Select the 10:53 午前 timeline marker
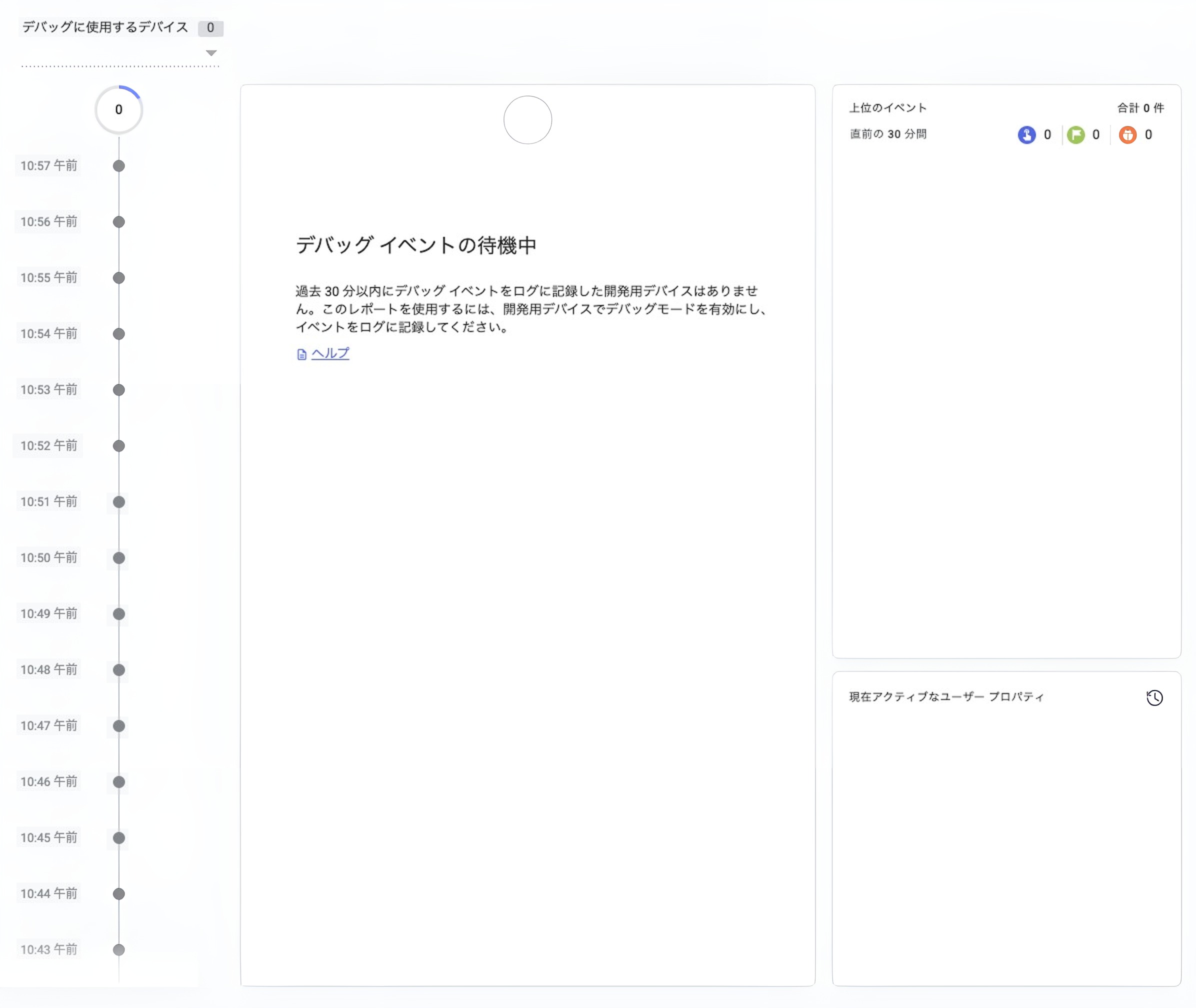The width and height of the screenshot is (1196, 1008). (119, 389)
